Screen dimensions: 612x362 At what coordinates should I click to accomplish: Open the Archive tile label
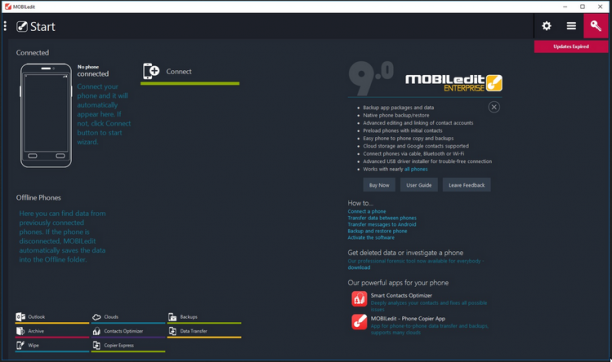click(36, 331)
